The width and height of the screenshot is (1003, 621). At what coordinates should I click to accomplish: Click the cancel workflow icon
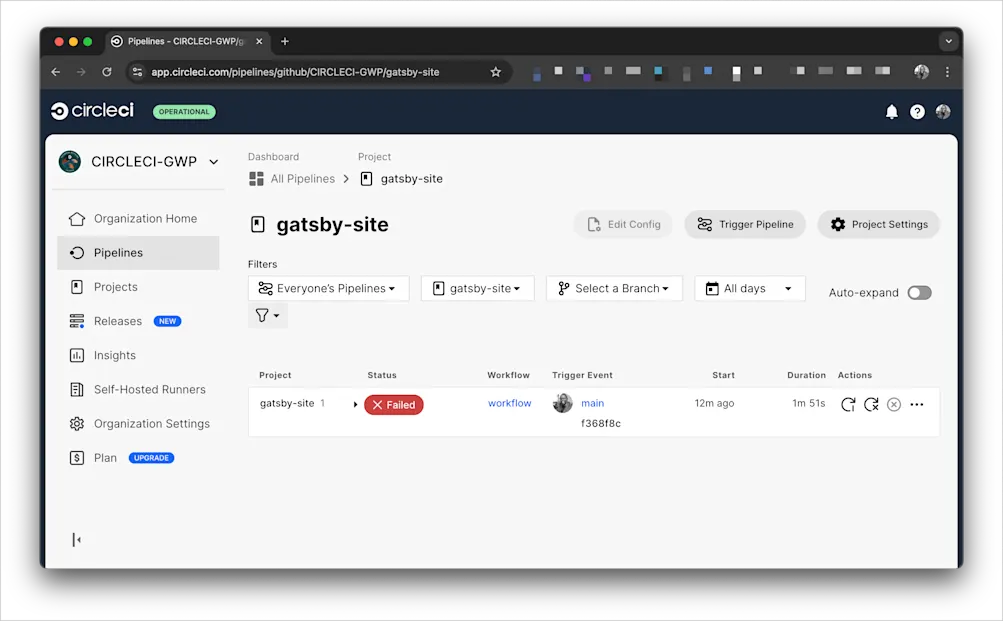tap(894, 404)
